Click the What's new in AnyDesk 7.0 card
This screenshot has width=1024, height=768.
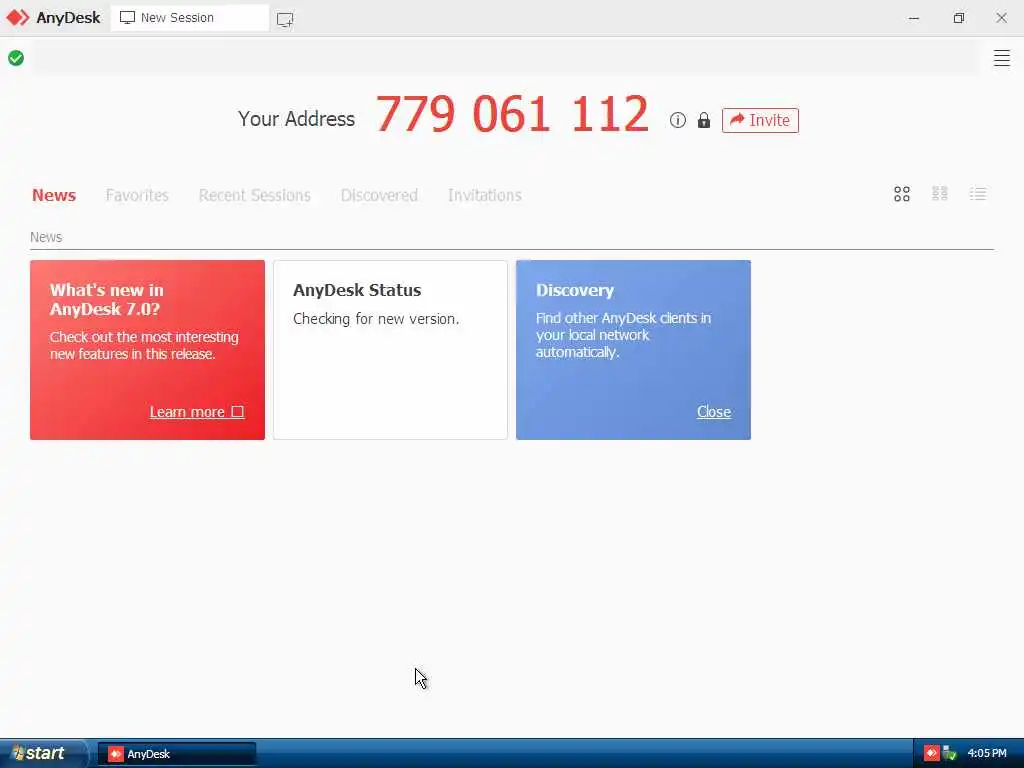pyautogui.click(x=148, y=350)
